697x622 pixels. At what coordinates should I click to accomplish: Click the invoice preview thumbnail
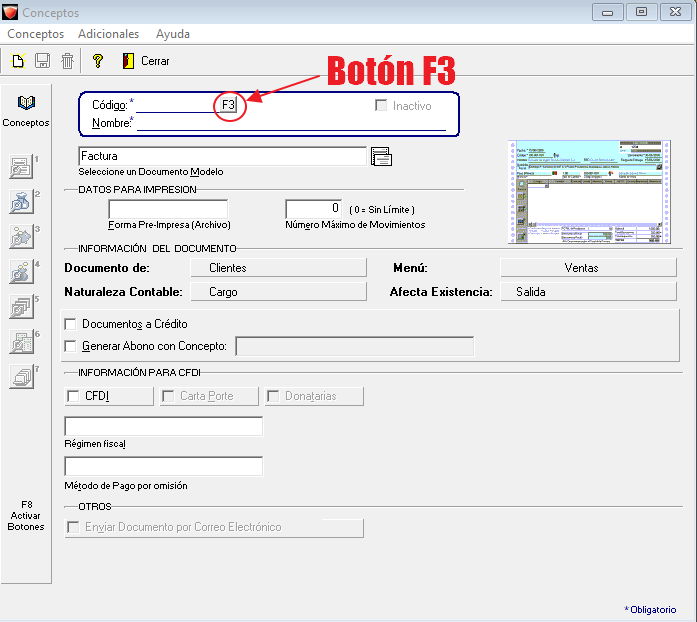(x=586, y=192)
